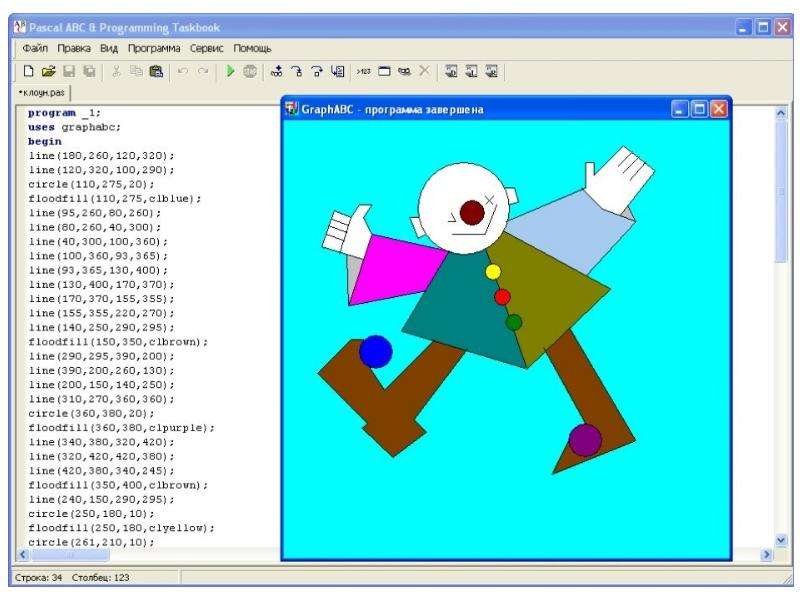Open the Помощь menu
Screen dimensions: 800x600
click(x=252, y=48)
